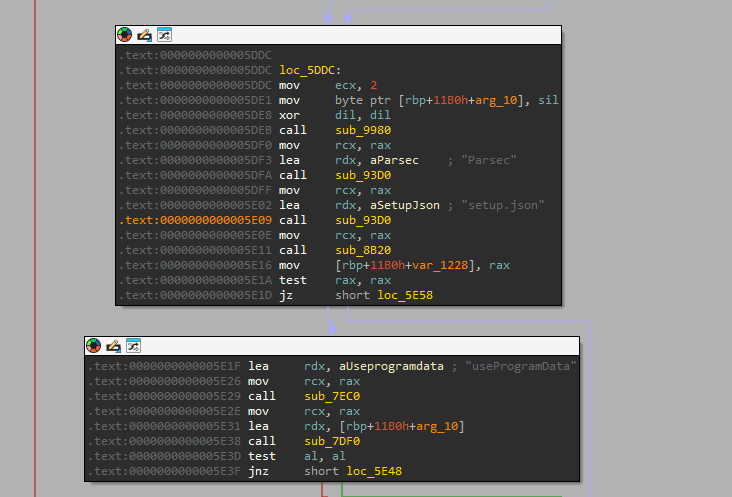732x497 pixels.
Task: Click the edit-comment pencil icon on the loc_5DDC node
Action: (x=145, y=35)
